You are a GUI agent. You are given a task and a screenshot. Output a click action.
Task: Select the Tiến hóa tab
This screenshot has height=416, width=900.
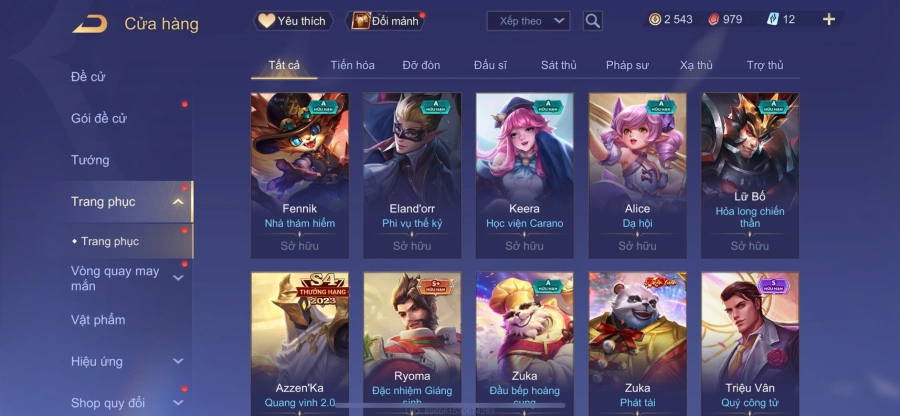[x=352, y=65]
